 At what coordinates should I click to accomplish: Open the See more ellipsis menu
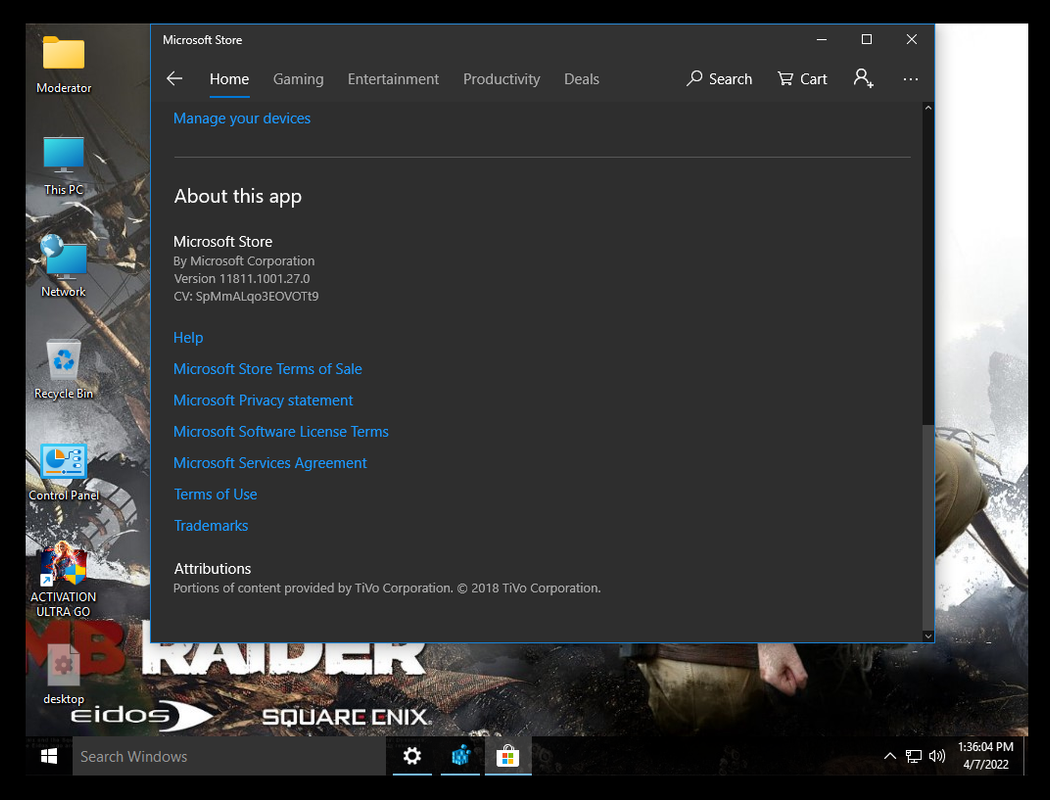click(x=910, y=79)
